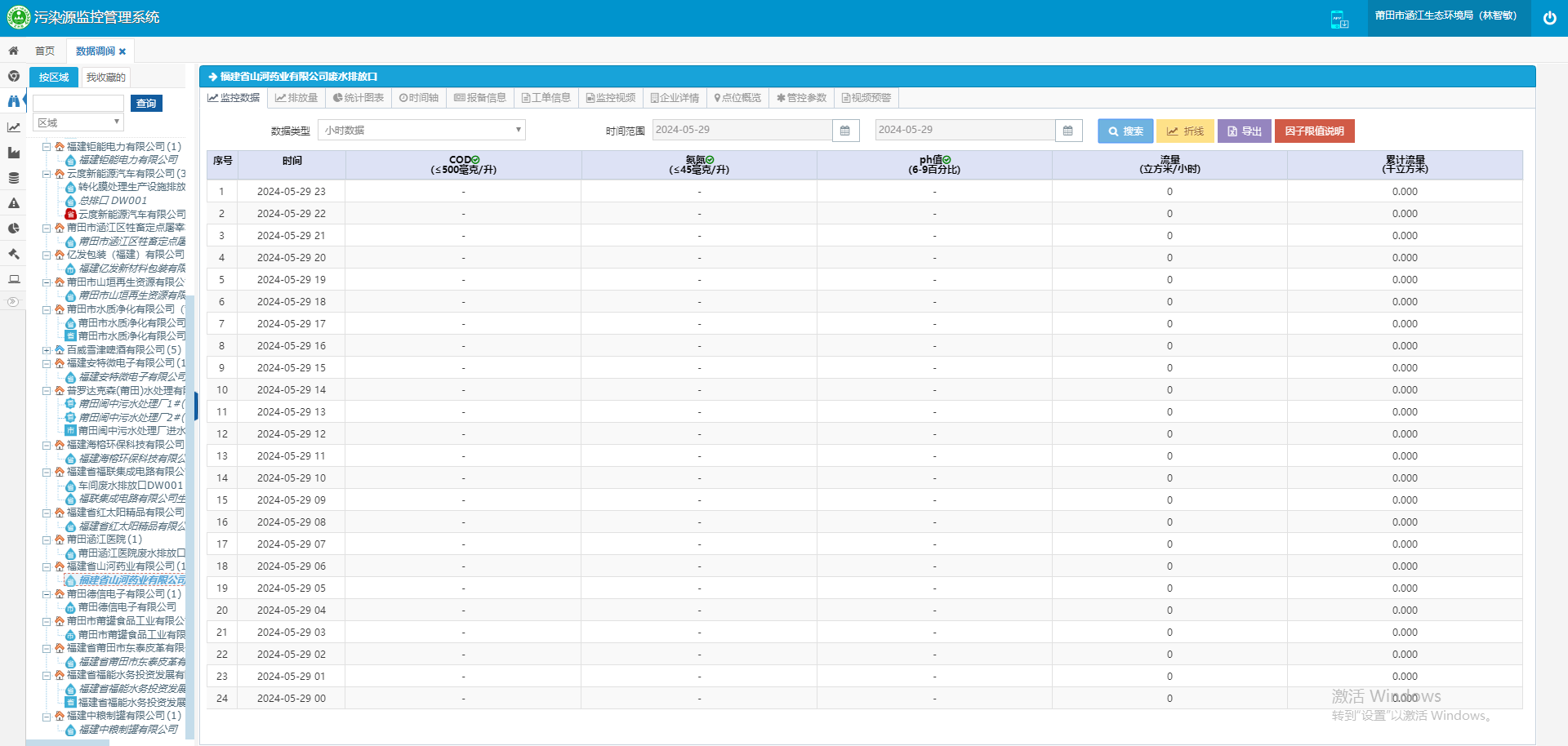1568x746 pixels.
Task: Open the 首页 tab
Action: tap(45, 51)
